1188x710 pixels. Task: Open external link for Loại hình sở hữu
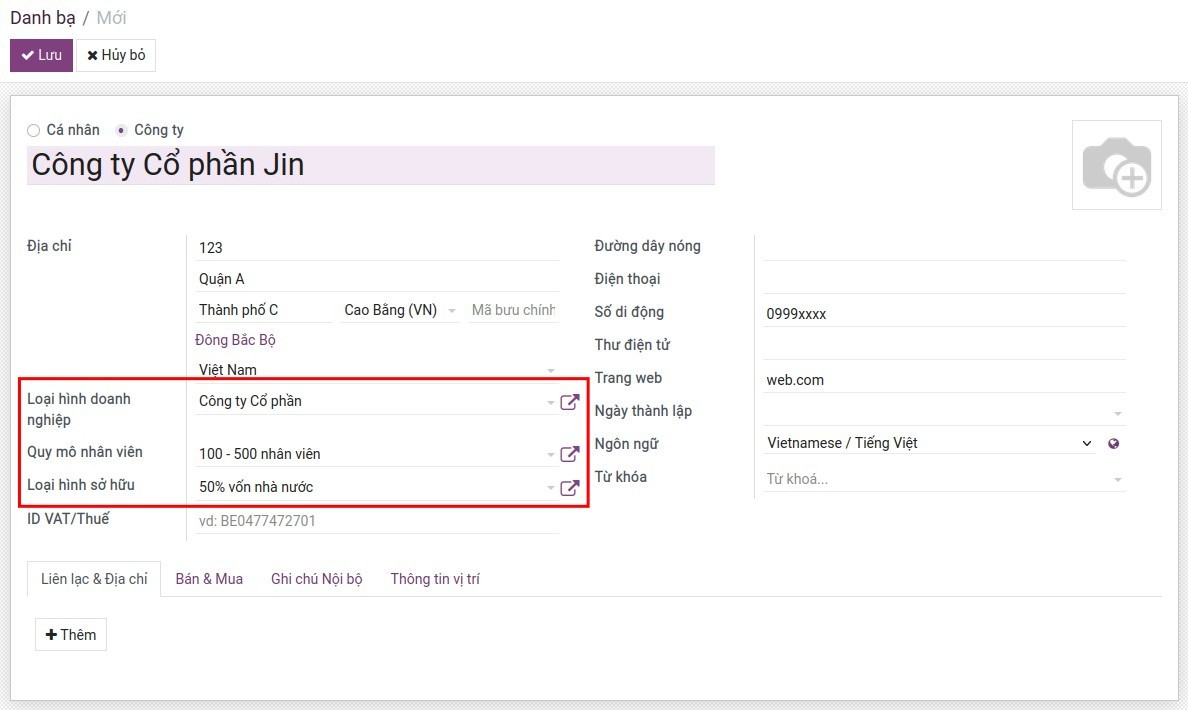pos(569,488)
